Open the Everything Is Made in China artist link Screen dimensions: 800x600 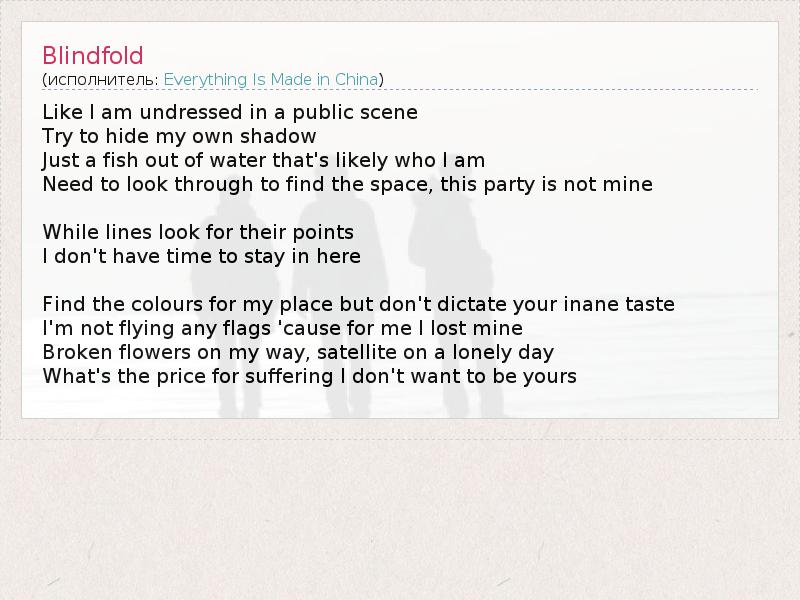tap(271, 79)
